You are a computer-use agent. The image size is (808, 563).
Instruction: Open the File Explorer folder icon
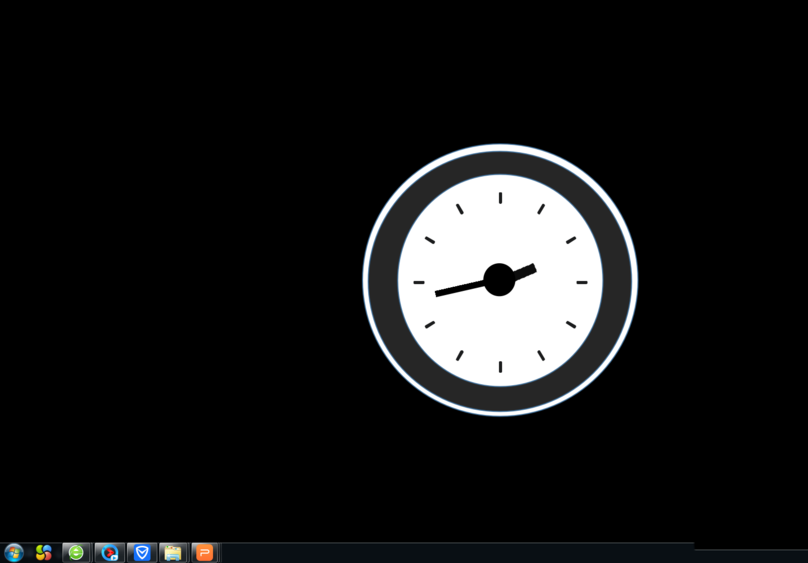tap(173, 552)
